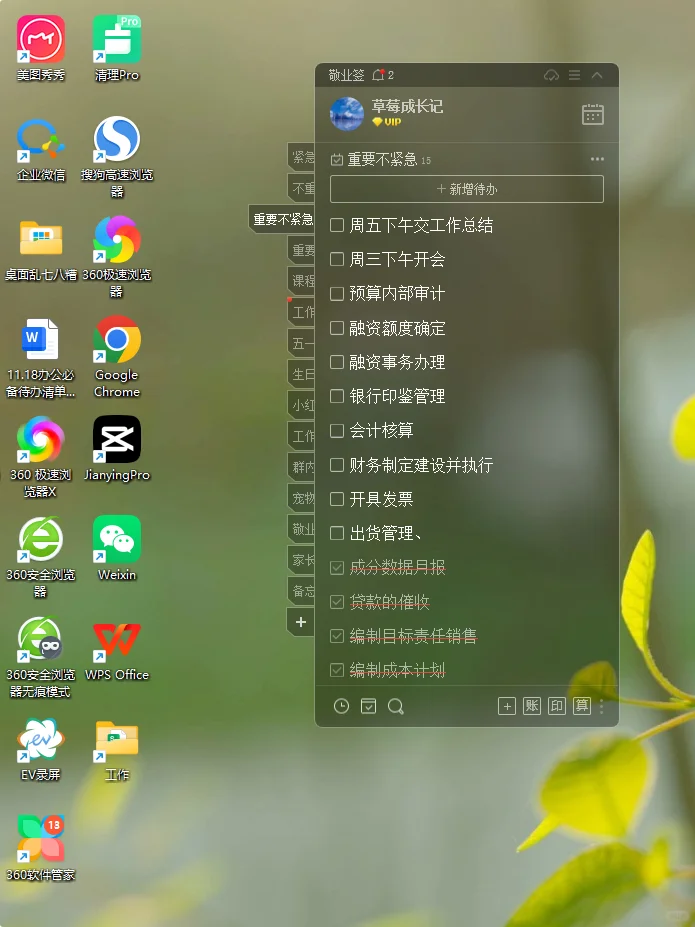695x927 pixels.
Task: Select the WPS Office desktop icon
Action: pos(117,649)
